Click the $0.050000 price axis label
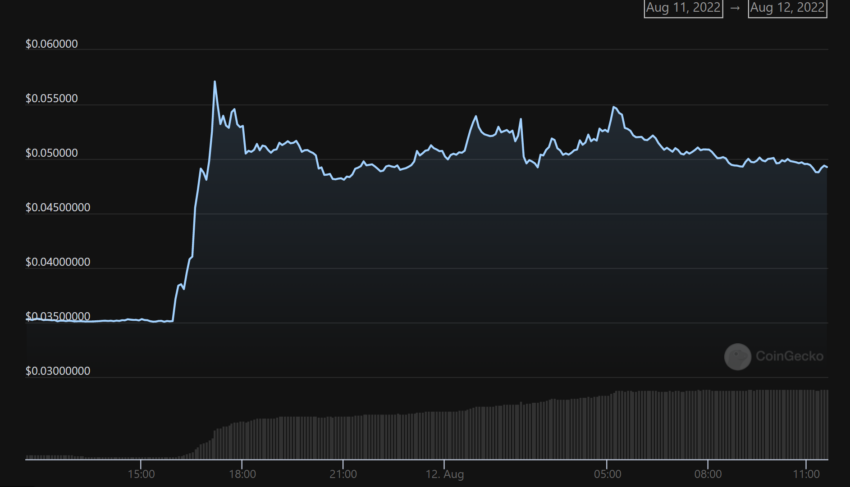850x487 pixels. [x=51, y=153]
